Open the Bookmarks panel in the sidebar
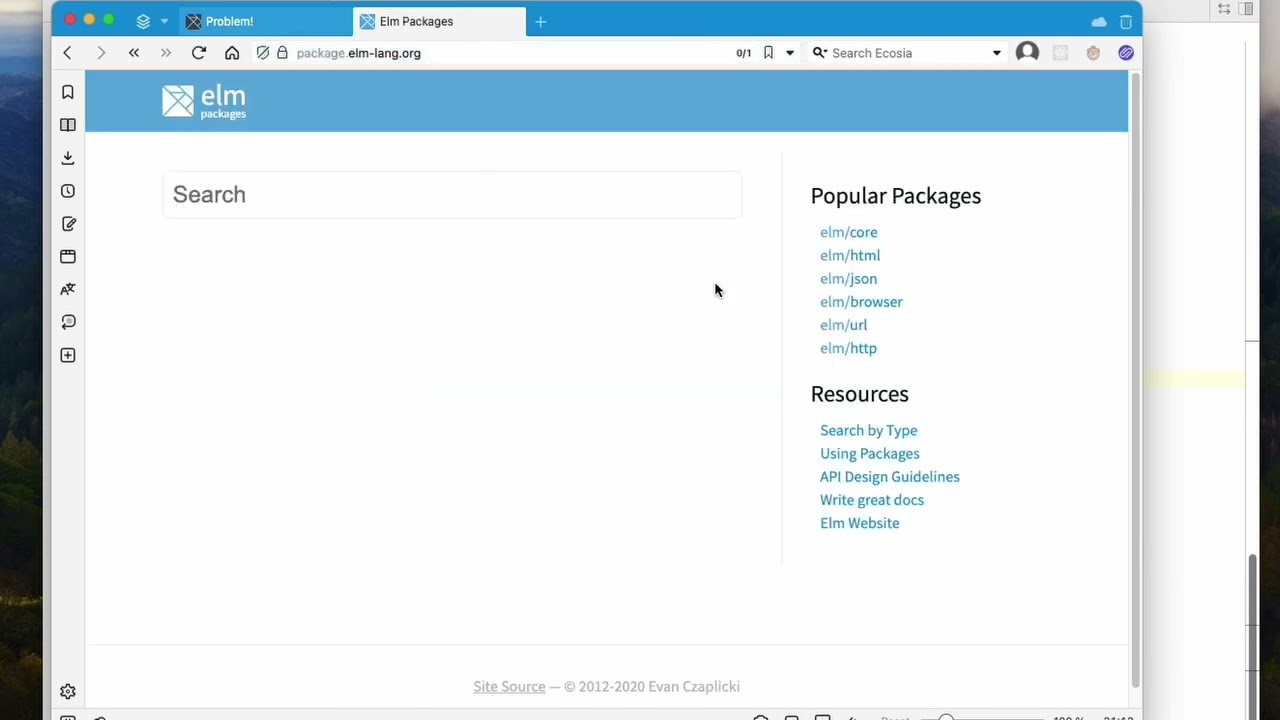This screenshot has width=1280, height=720. pyautogui.click(x=68, y=92)
